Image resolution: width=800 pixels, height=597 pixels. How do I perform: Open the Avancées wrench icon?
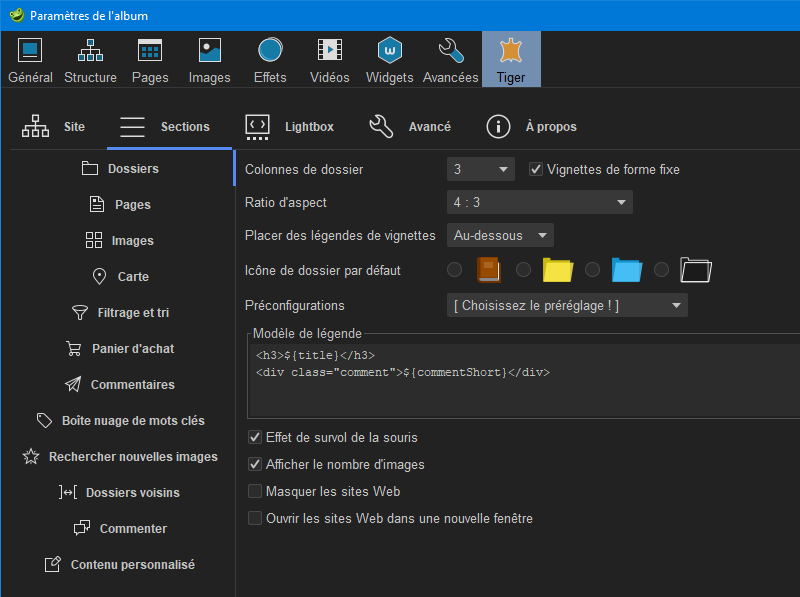tap(450, 59)
